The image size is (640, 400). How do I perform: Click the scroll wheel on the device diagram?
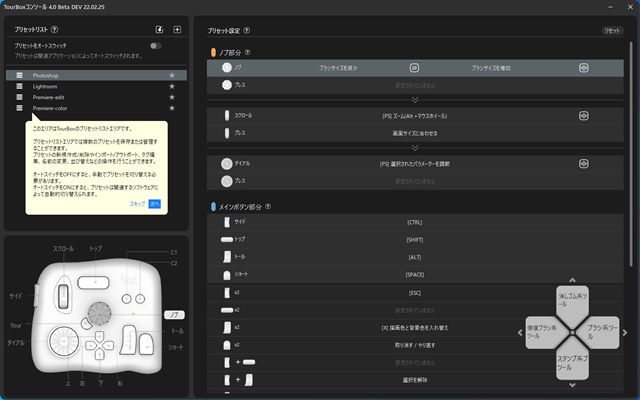(x=63, y=294)
